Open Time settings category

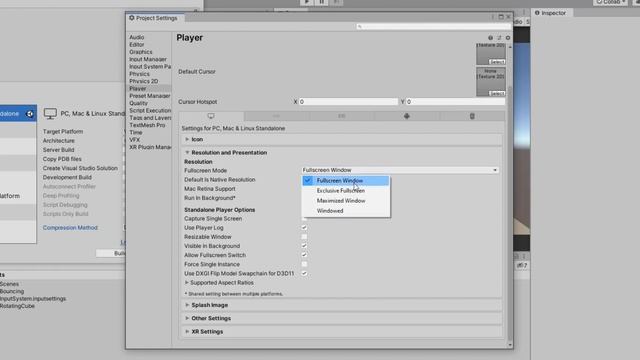(136, 133)
